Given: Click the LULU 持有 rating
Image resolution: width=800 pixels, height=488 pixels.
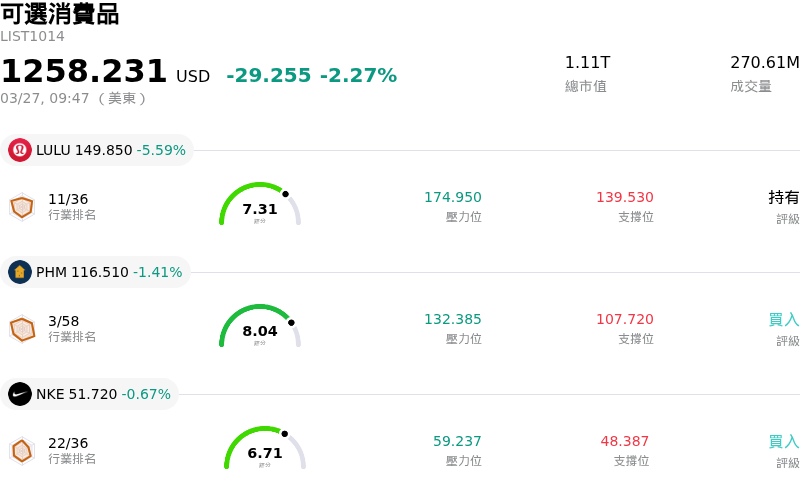Looking at the screenshot, I should (784, 197).
